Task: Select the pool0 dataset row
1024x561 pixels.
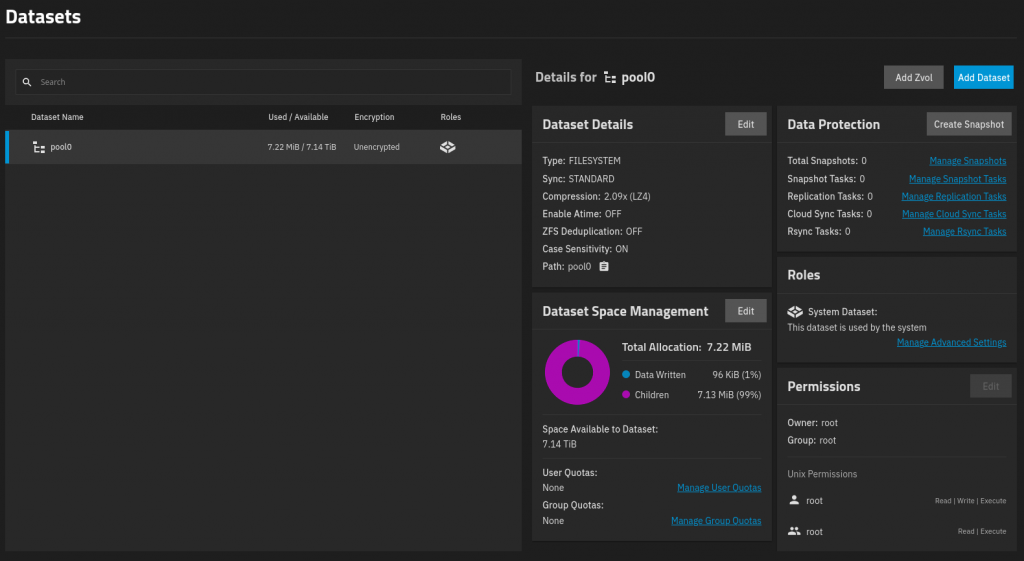Action: [x=263, y=147]
